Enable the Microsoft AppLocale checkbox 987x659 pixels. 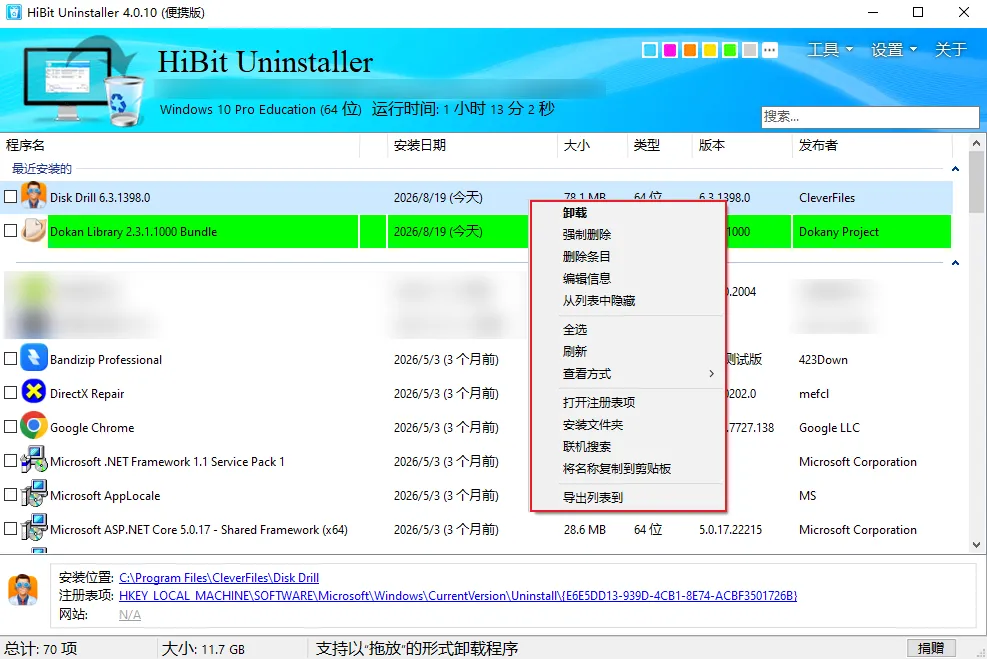tap(10, 495)
